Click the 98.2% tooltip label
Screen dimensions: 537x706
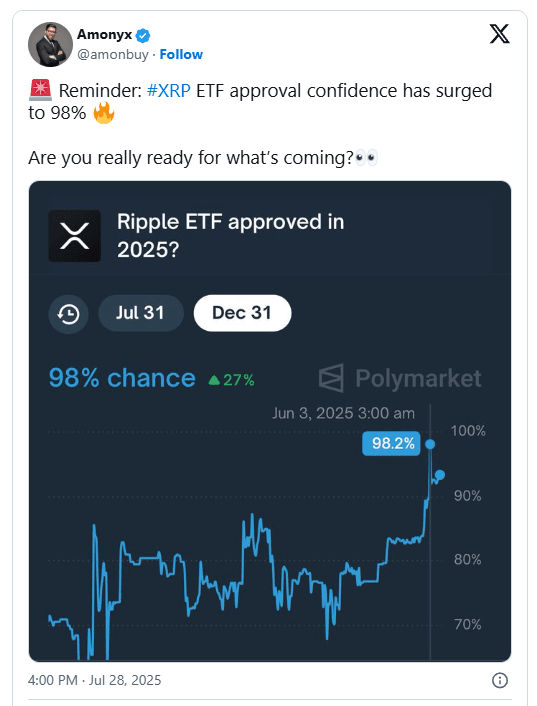(391, 444)
